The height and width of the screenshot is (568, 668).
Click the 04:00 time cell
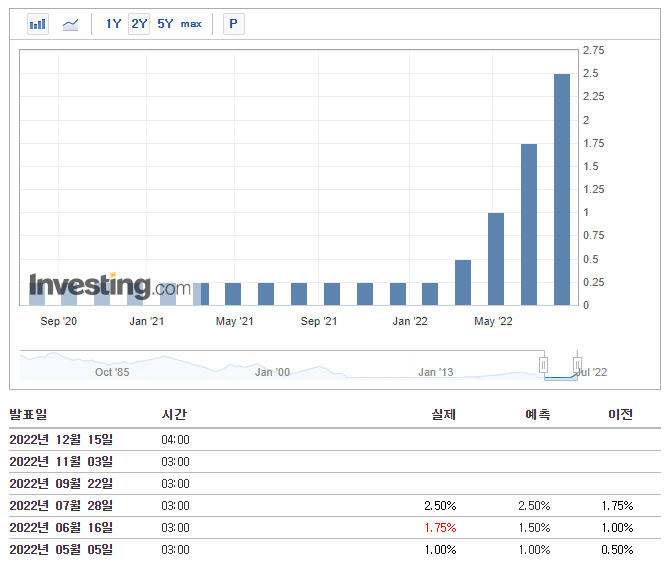(x=175, y=440)
